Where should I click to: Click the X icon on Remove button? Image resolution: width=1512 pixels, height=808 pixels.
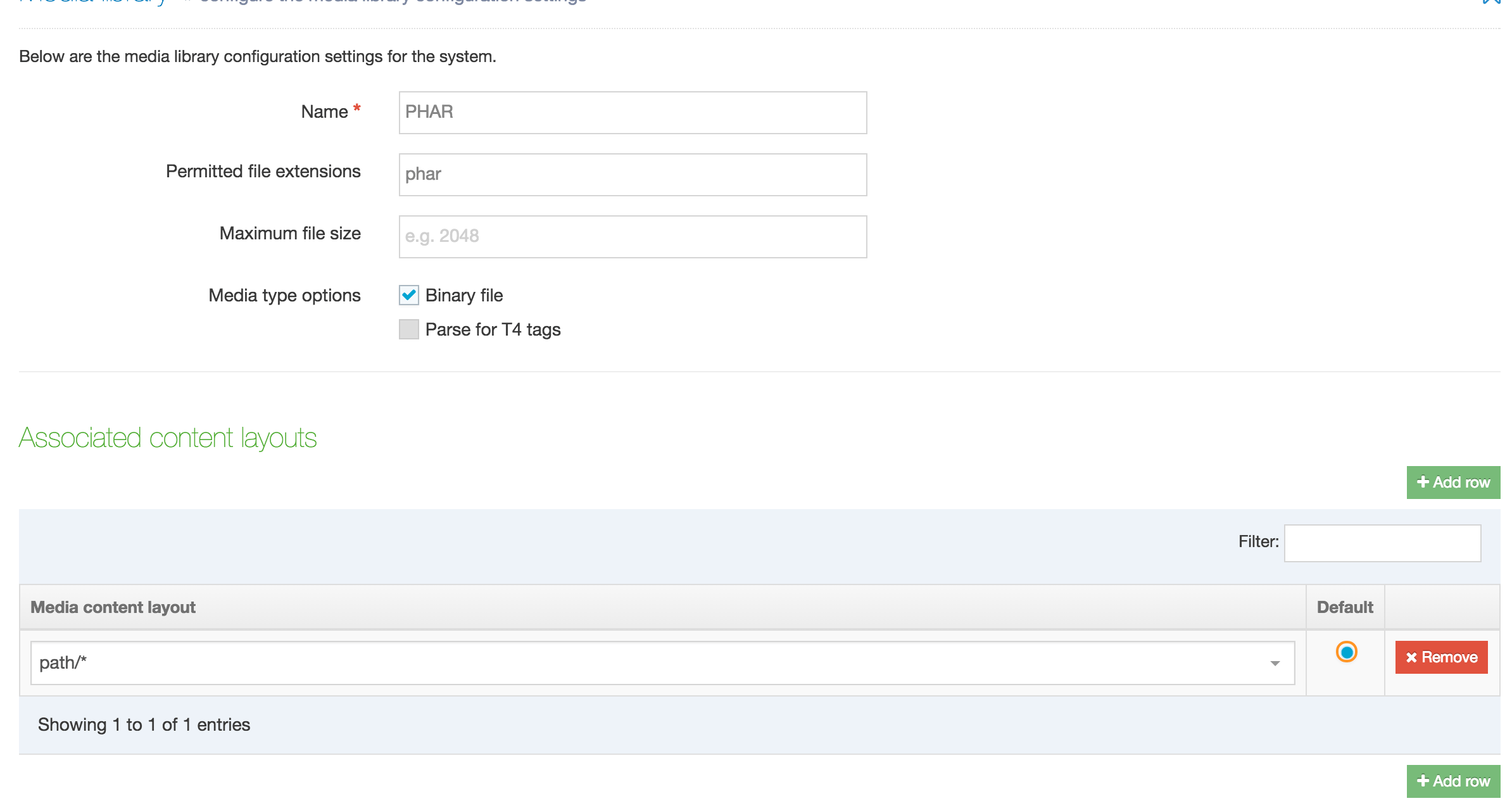tap(1411, 657)
